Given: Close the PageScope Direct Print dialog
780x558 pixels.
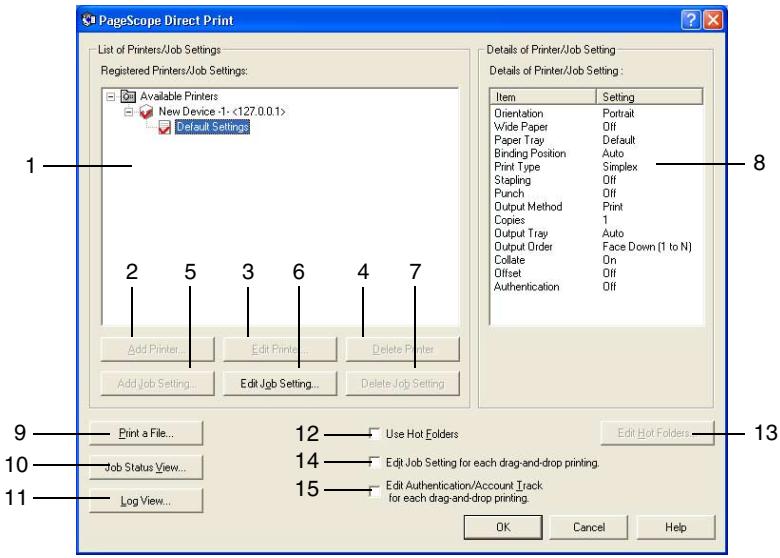Looking at the screenshot, I should click(x=713, y=20).
